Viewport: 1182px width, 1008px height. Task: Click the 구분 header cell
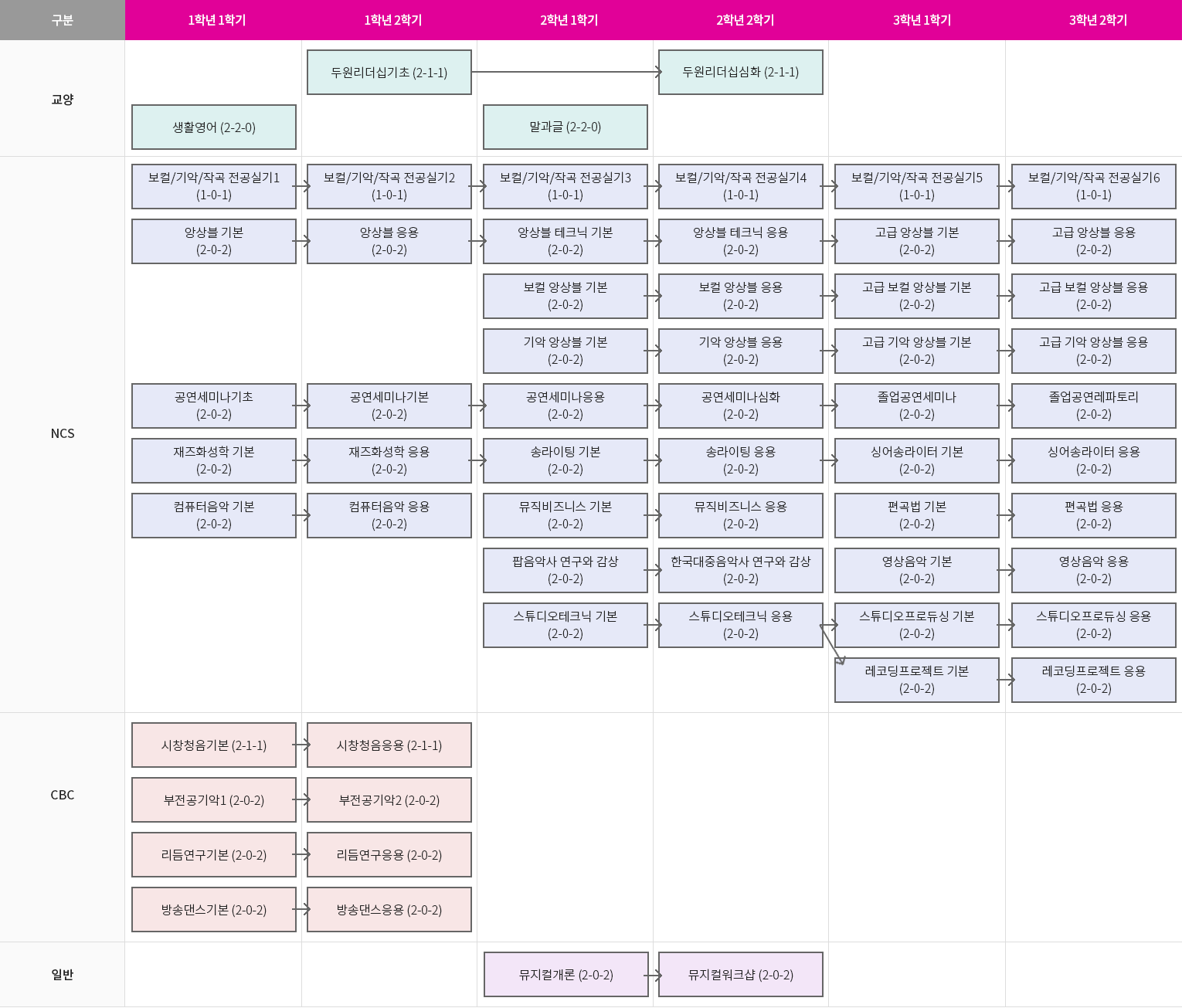(x=63, y=20)
